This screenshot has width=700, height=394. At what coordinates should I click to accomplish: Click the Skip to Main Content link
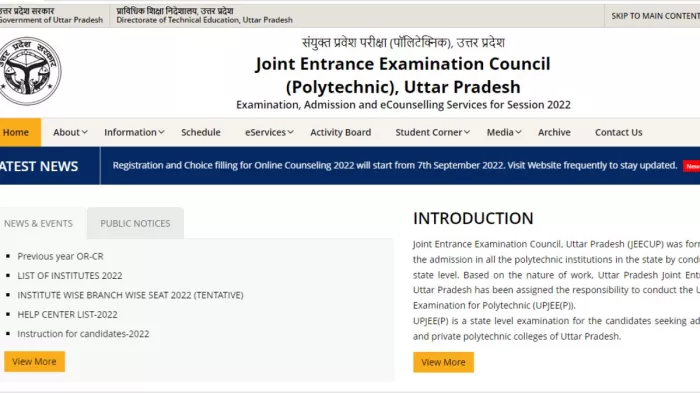pos(655,16)
